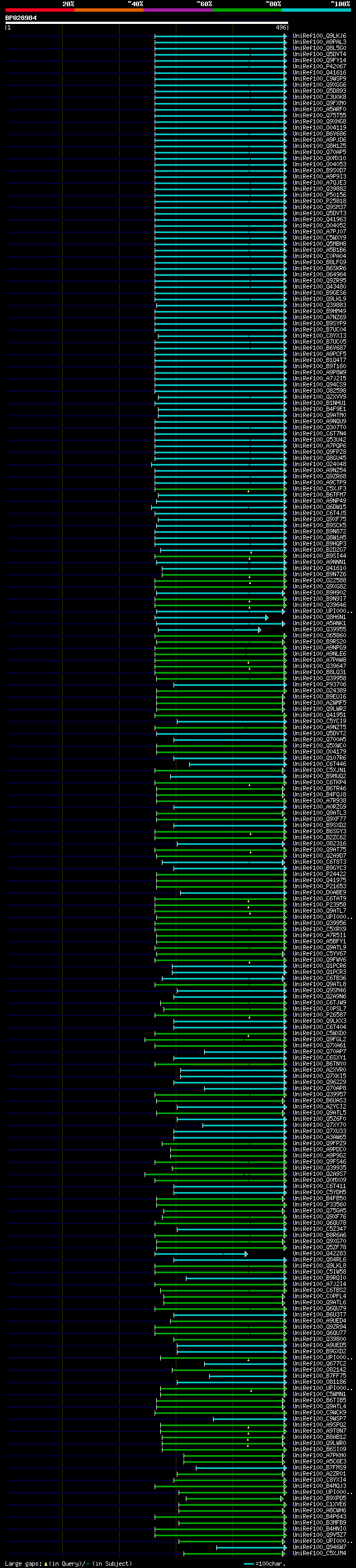Select hit label UniRef100_A7PJ07
The height and width of the screenshot is (1568, 356).
tap(319, 232)
